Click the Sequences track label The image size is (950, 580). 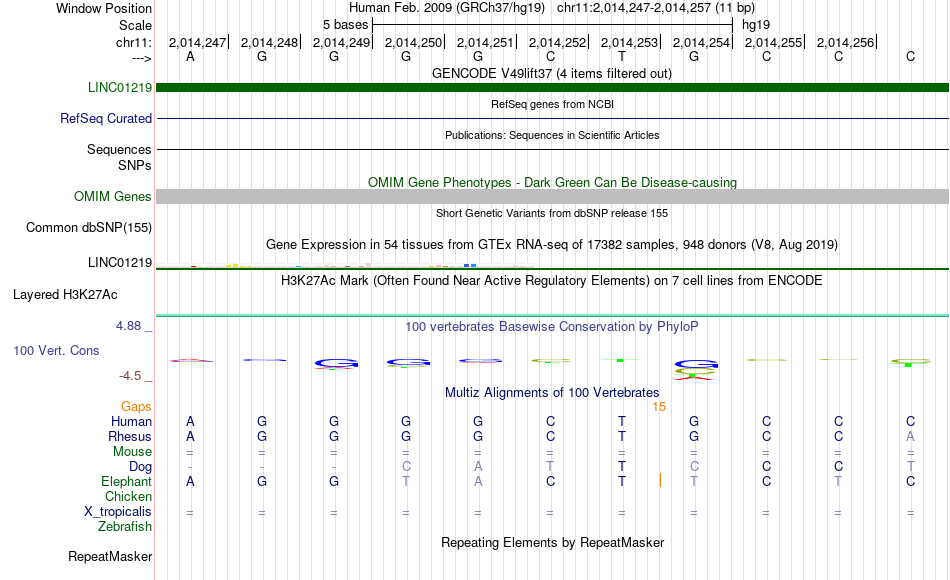click(x=119, y=149)
